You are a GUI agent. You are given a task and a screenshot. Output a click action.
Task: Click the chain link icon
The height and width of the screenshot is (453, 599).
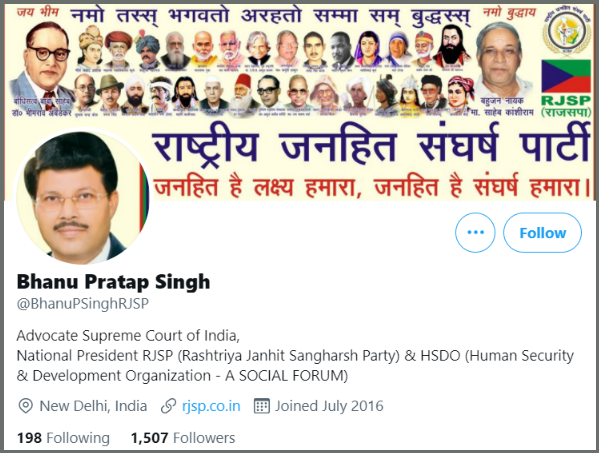click(x=168, y=406)
